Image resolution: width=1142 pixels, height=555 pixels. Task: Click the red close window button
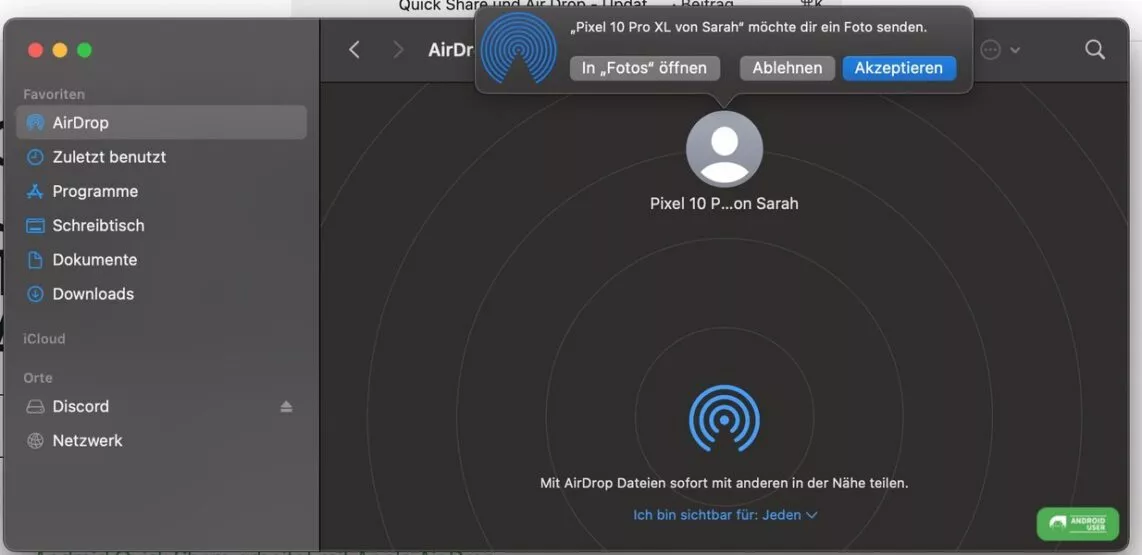click(x=35, y=50)
